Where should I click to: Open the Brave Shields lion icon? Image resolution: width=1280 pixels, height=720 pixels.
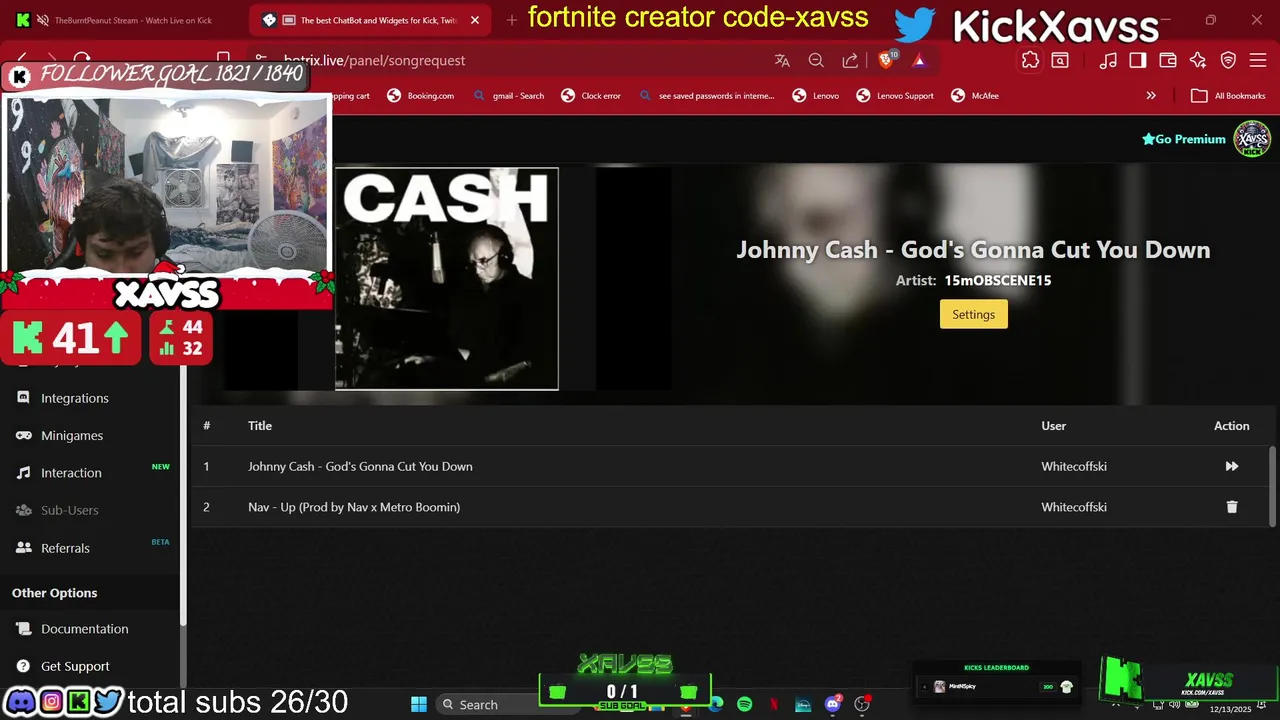pyautogui.click(x=886, y=60)
